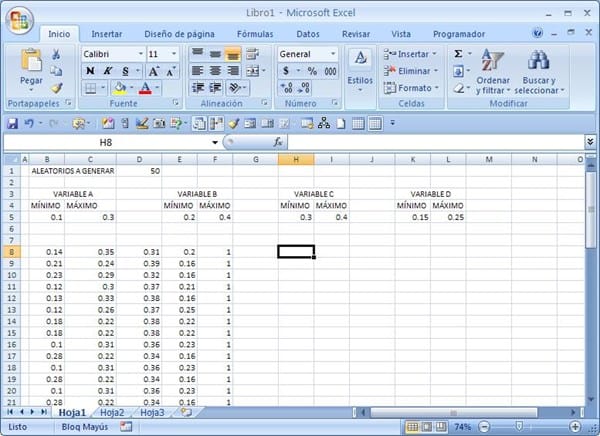Click the Autosuma sigma icon

[458, 54]
